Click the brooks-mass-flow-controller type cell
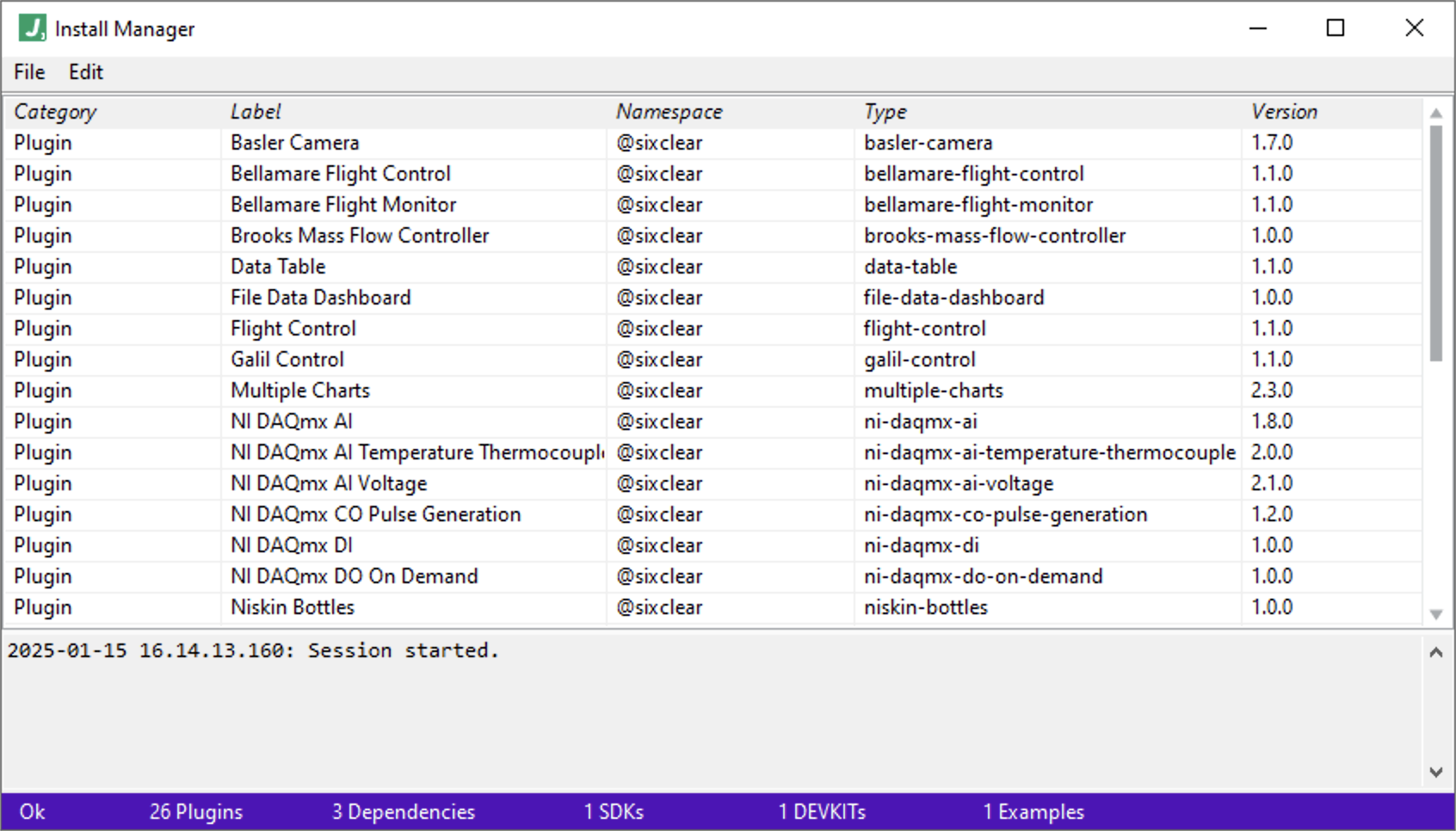 [996, 236]
